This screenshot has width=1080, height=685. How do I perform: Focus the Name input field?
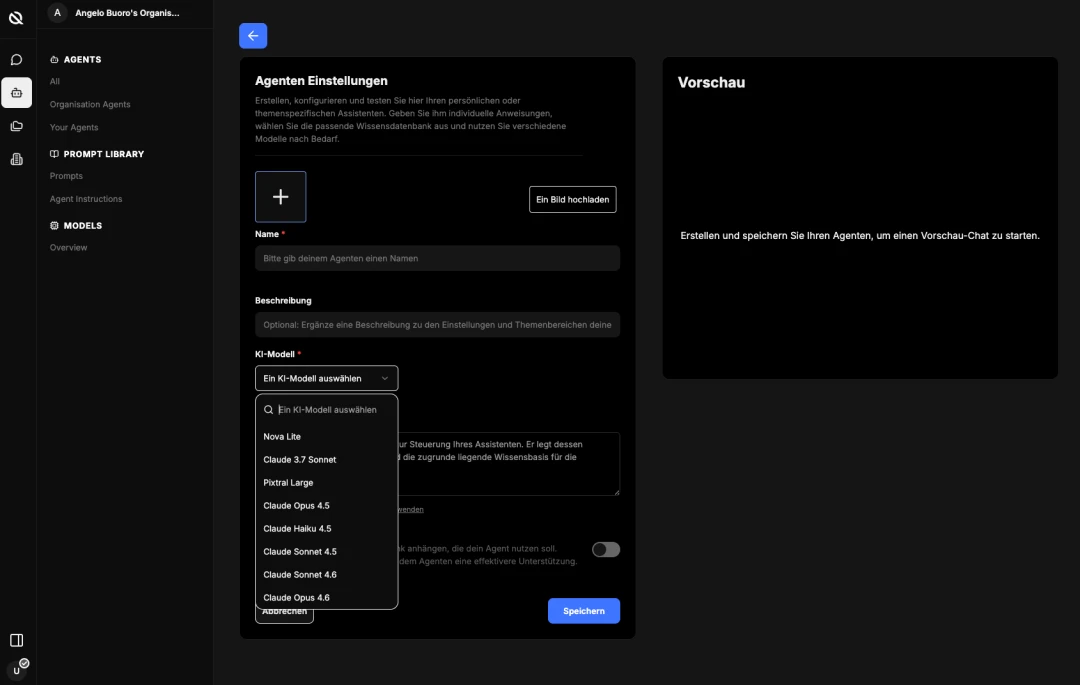click(x=437, y=258)
